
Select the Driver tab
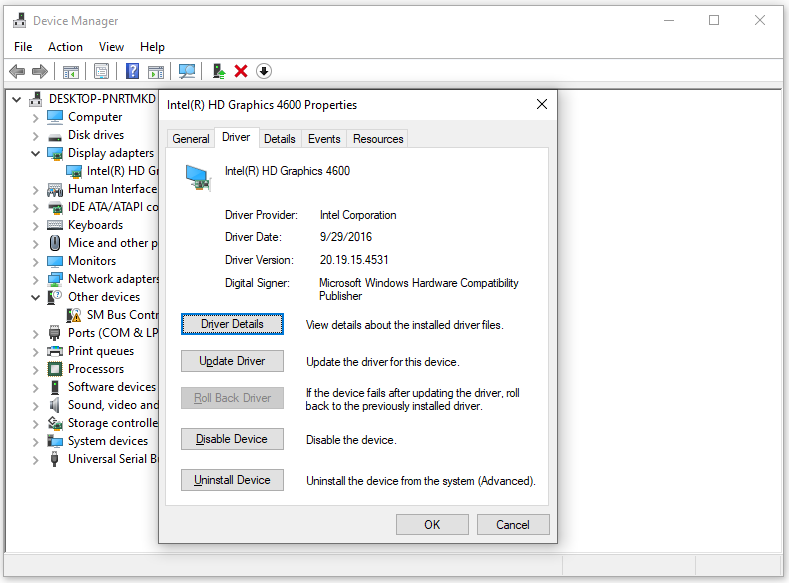point(236,137)
